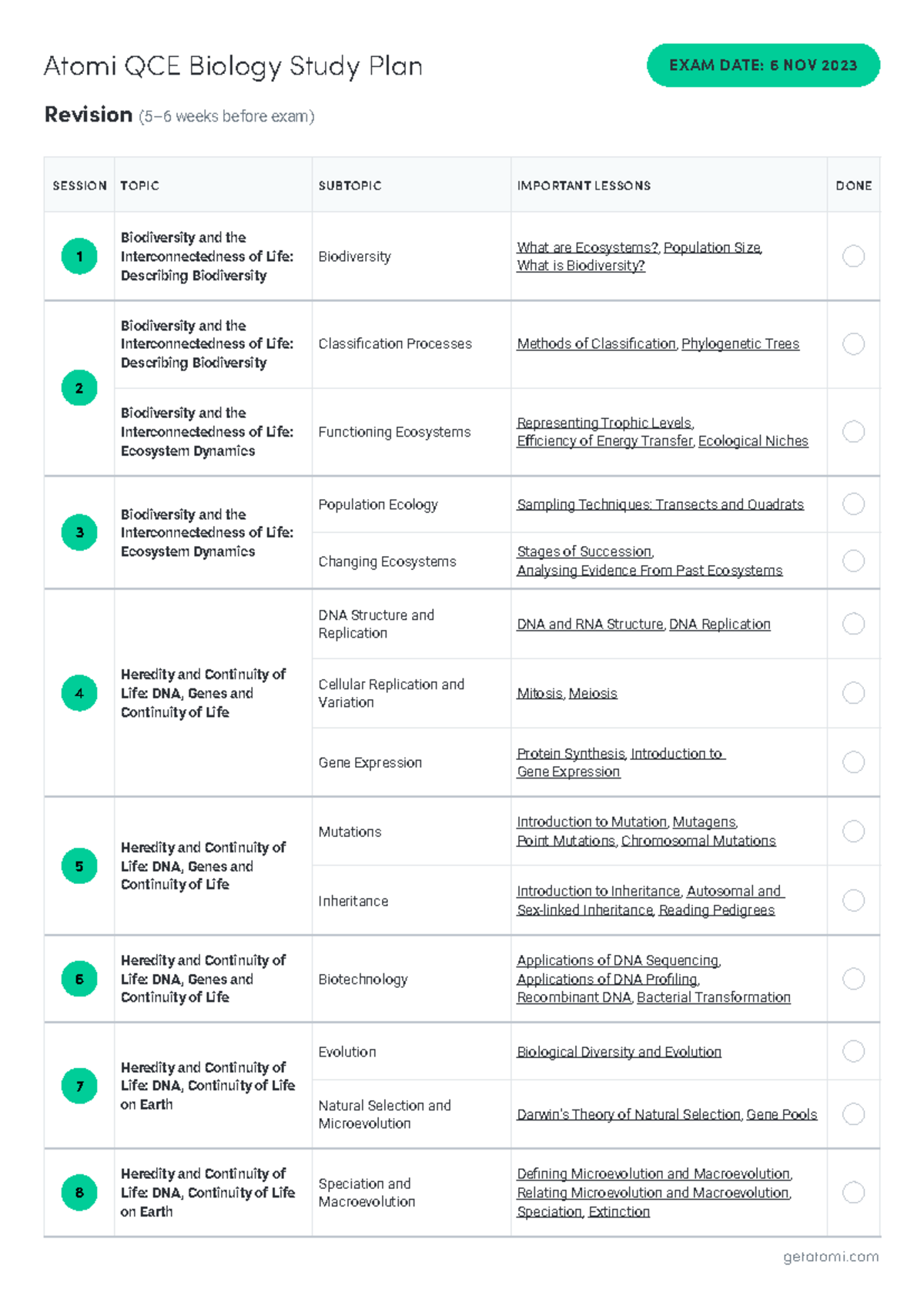Click the session 7 number badge
The image size is (924, 1306).
pyautogui.click(x=79, y=1086)
